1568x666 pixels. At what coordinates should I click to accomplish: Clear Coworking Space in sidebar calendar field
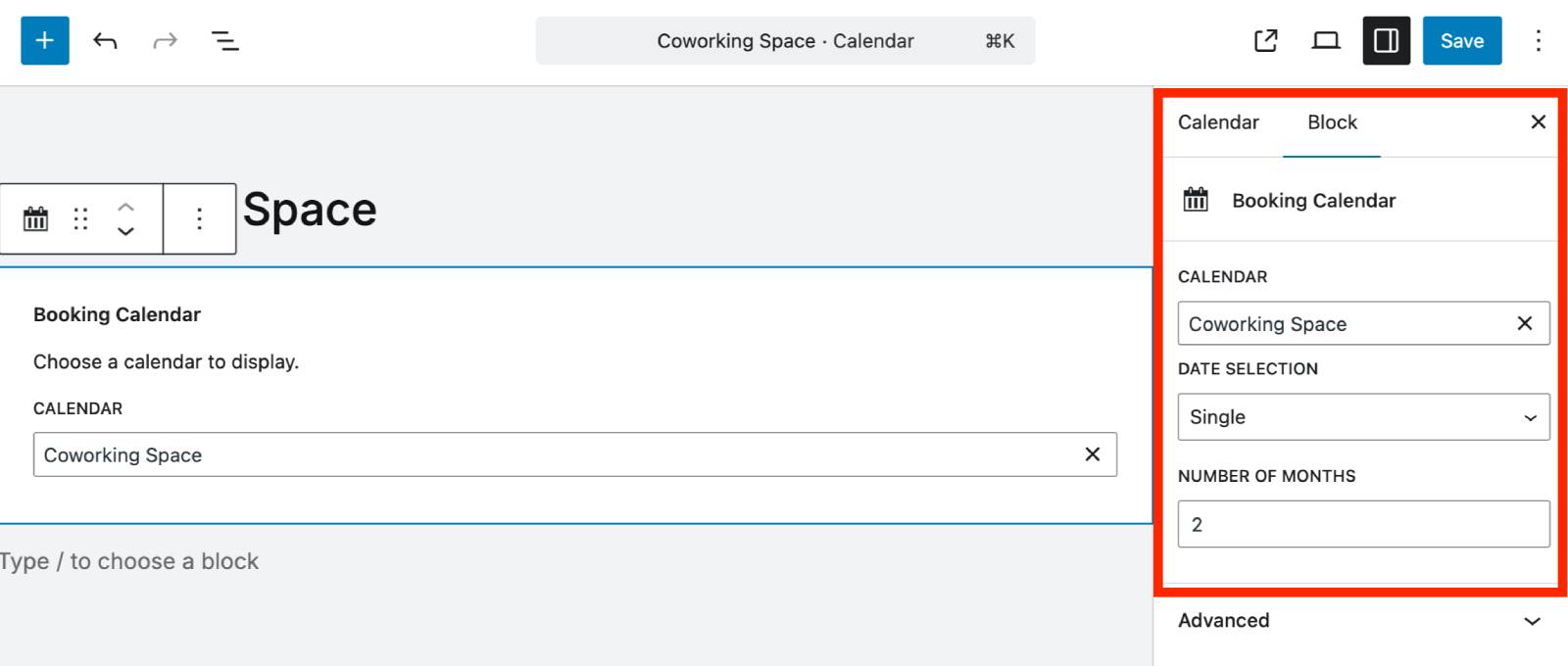point(1524,323)
